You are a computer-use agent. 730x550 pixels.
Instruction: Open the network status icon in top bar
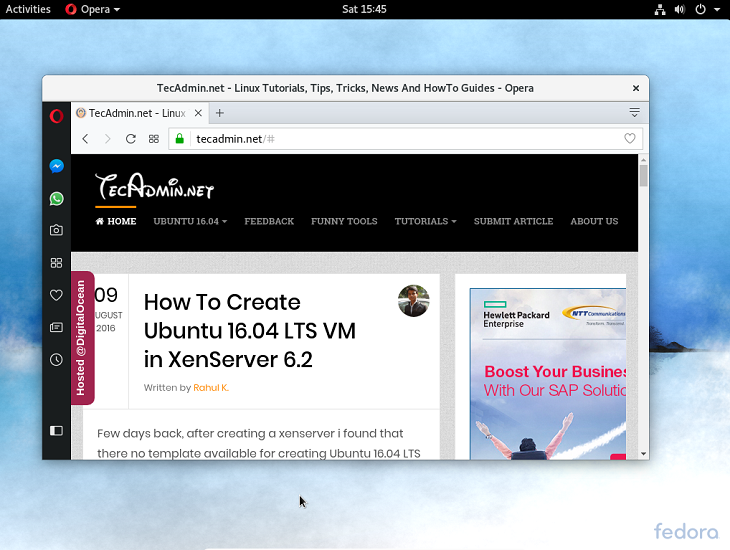(660, 9)
